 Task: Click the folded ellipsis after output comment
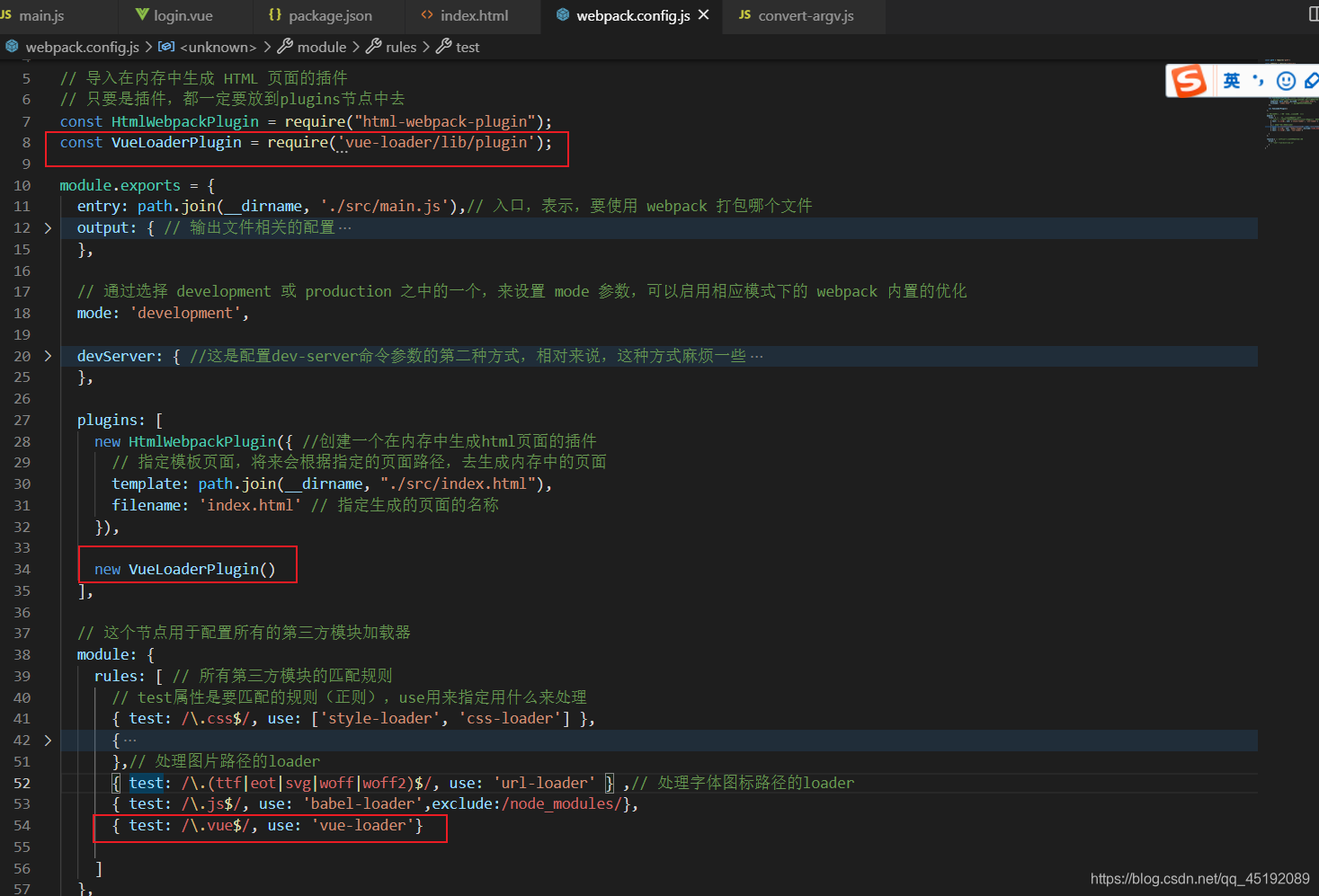345,228
